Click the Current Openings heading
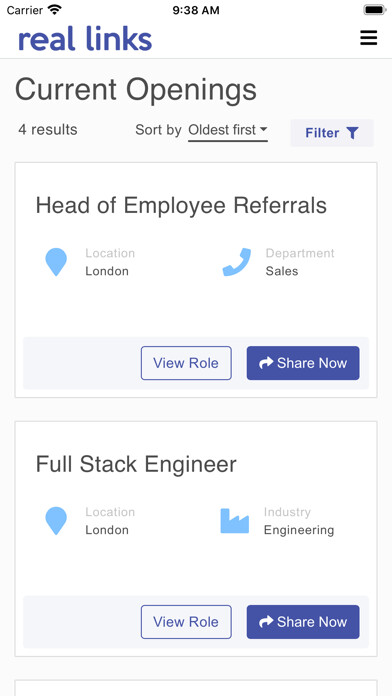The image size is (392, 696). [x=136, y=90]
